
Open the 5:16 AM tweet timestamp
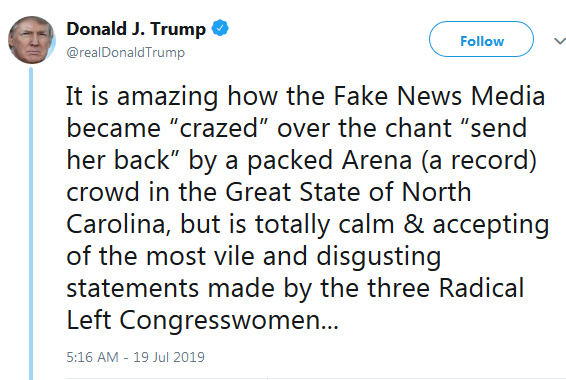92,357
